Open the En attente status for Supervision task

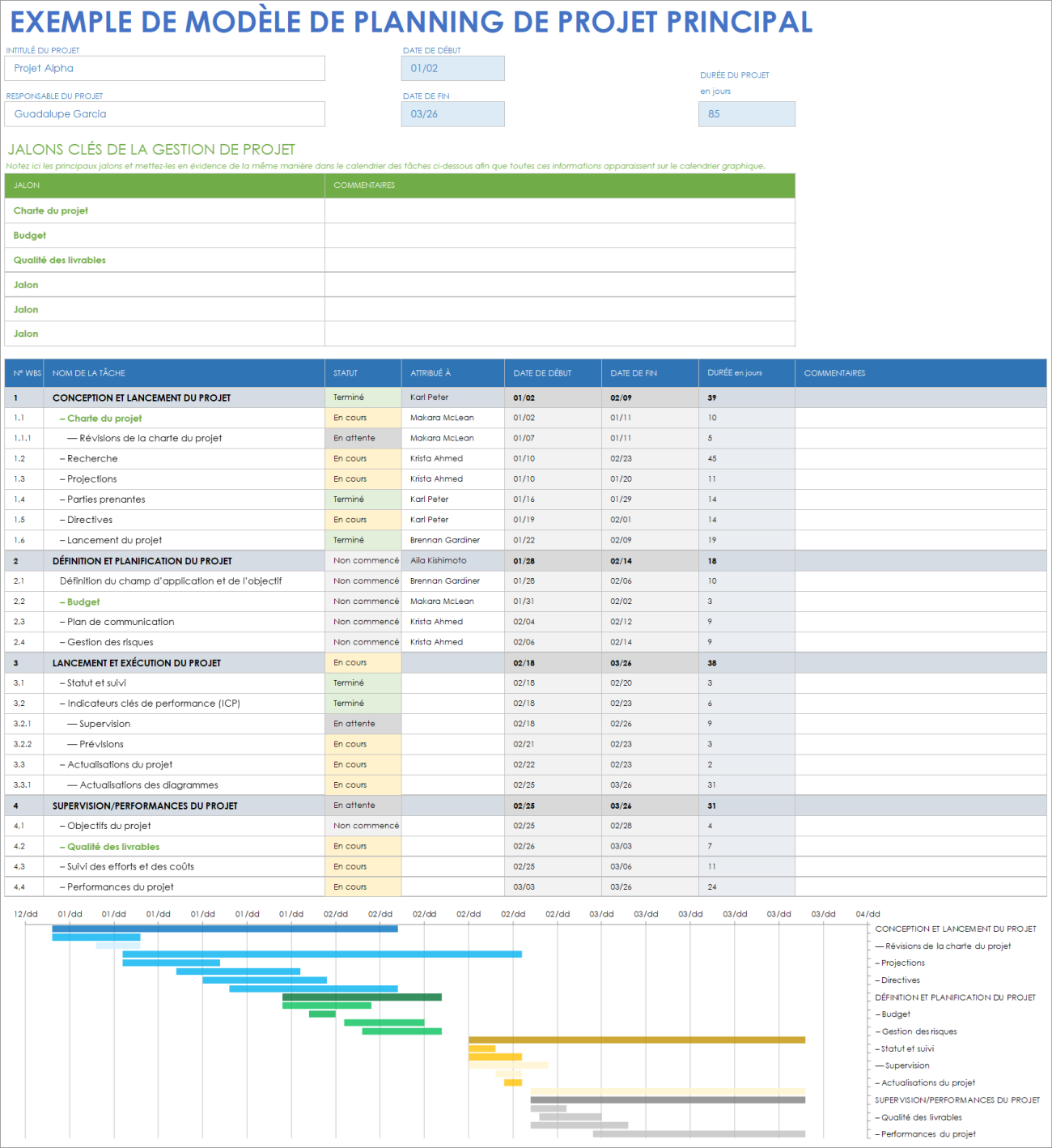[x=362, y=723]
